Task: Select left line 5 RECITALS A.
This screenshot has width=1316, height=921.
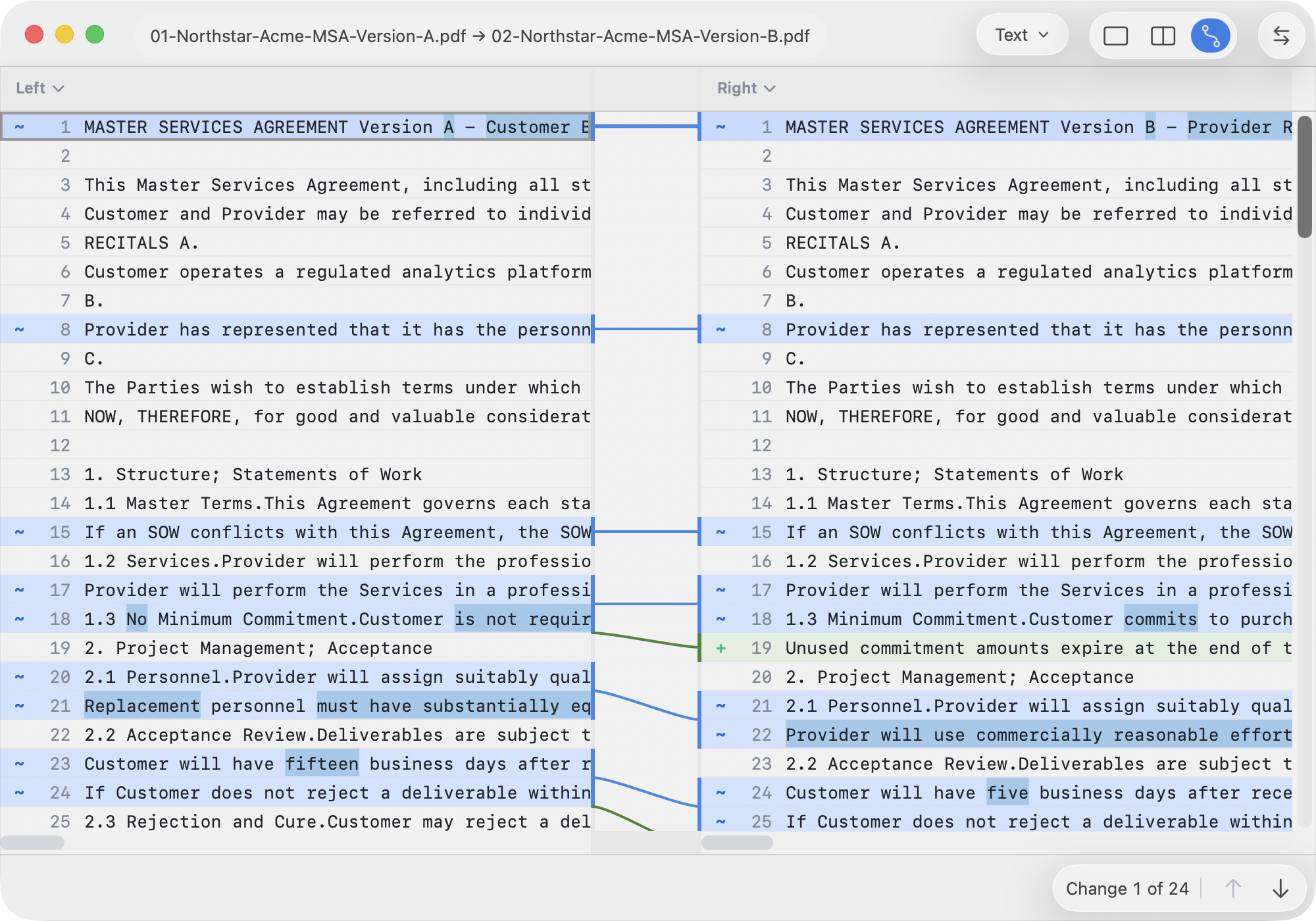Action: [x=297, y=243]
